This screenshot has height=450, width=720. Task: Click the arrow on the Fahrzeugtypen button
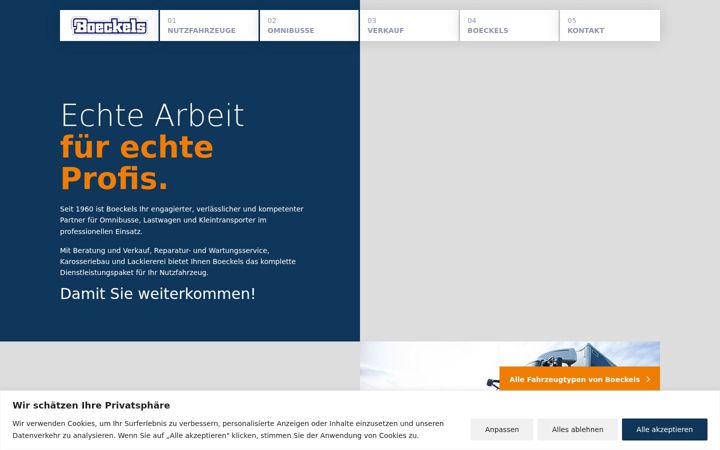(648, 379)
